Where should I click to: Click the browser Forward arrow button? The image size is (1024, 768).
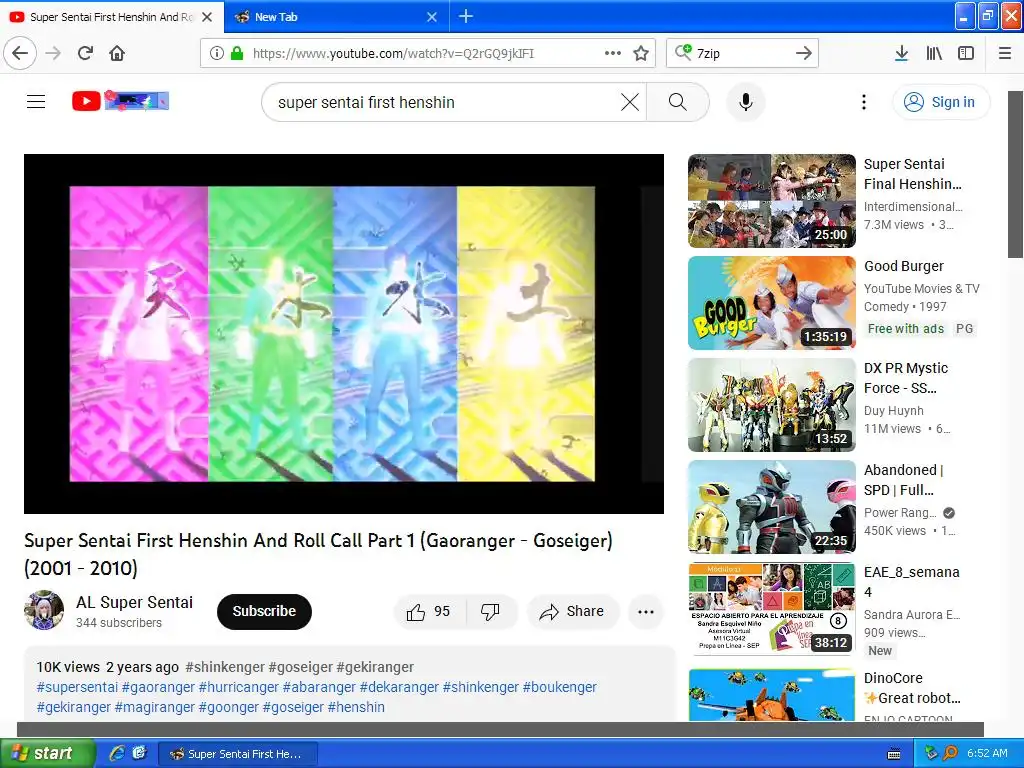tap(54, 53)
